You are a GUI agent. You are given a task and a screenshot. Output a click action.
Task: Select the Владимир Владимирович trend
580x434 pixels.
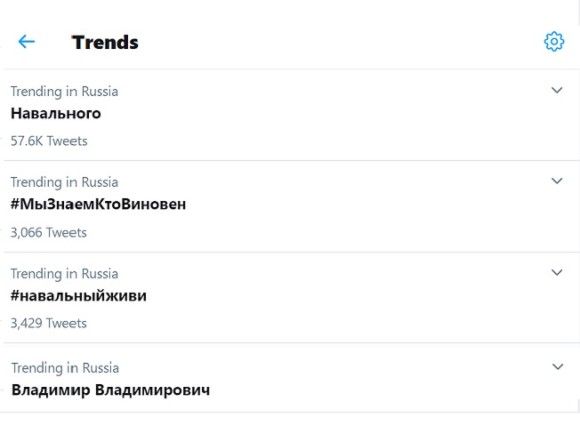111,390
